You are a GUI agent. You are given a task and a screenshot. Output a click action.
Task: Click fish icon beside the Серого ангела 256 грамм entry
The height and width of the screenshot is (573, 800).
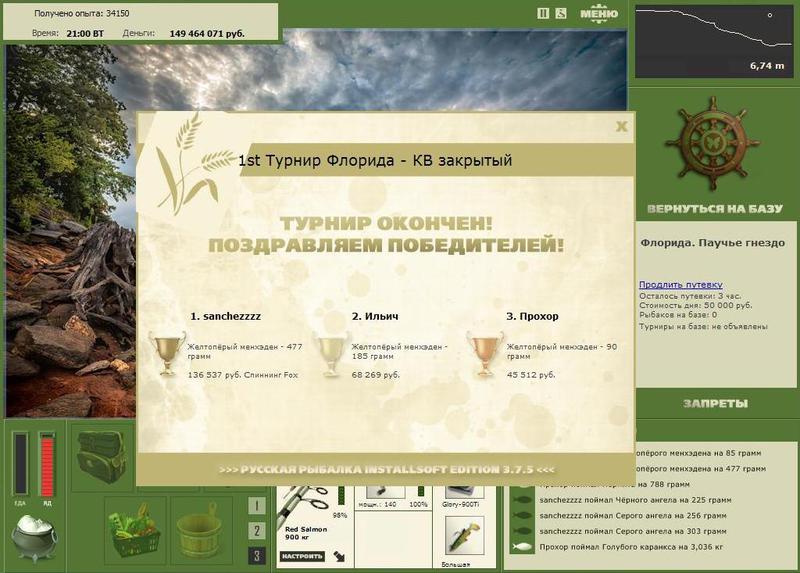point(521,516)
